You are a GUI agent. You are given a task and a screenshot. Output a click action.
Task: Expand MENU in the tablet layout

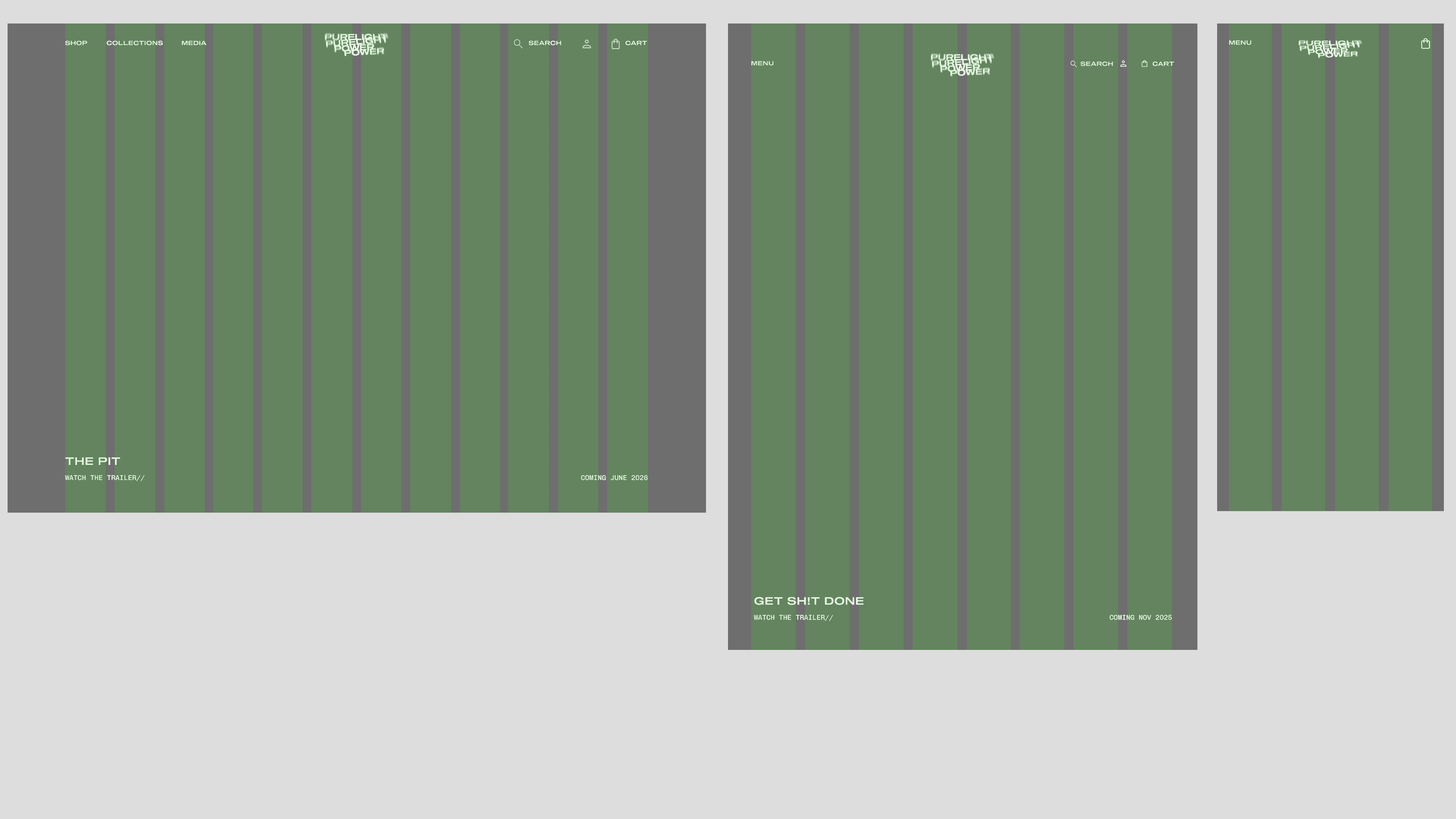(762, 63)
